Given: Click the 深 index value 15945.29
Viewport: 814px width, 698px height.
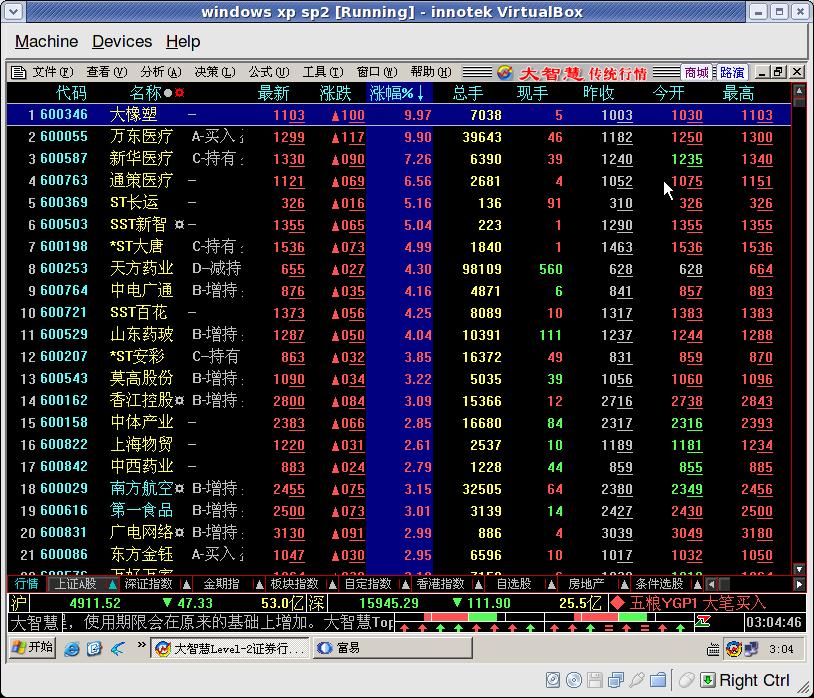Looking at the screenshot, I should pos(389,603).
